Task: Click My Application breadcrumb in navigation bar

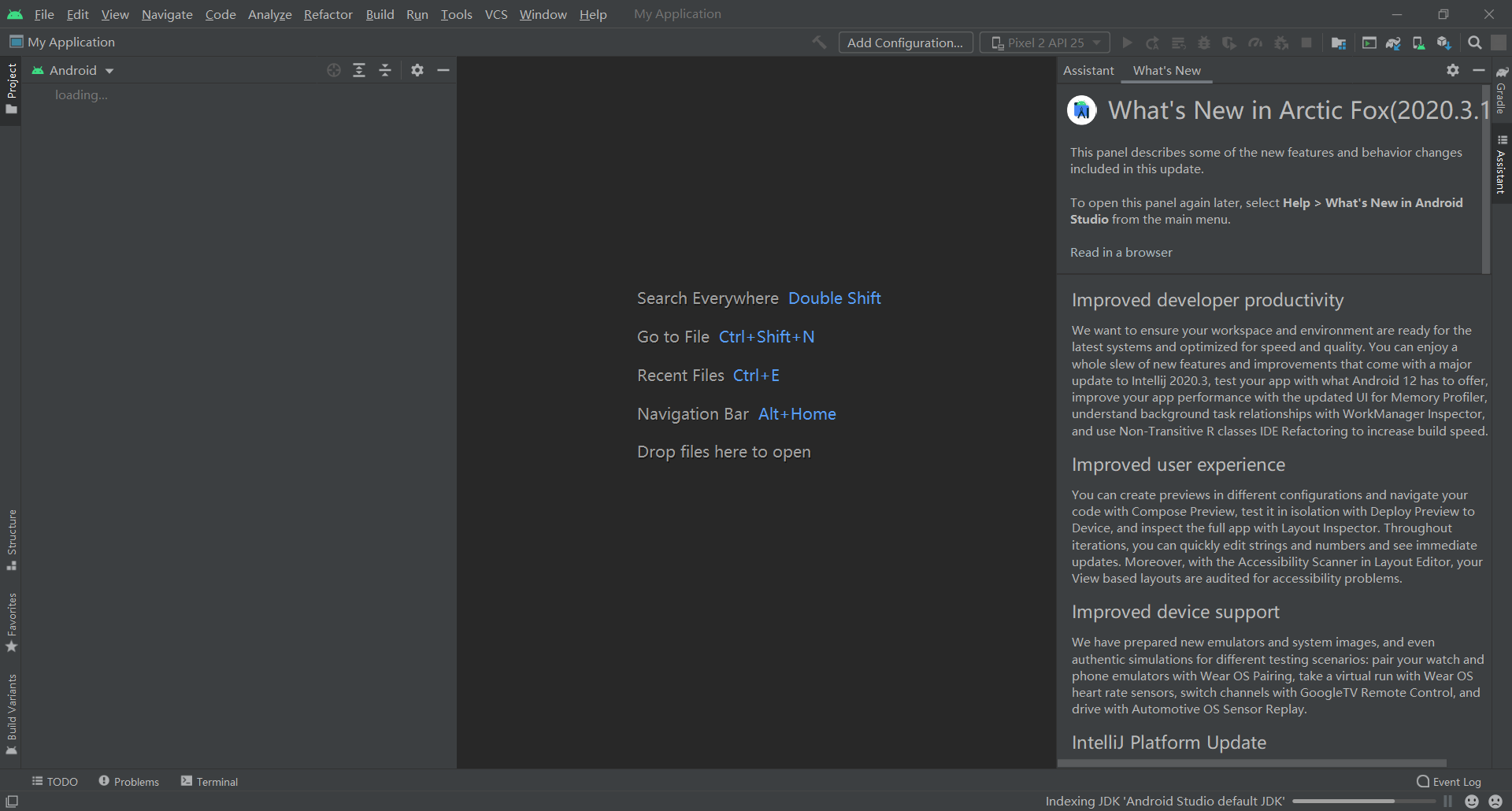Action: pos(62,42)
